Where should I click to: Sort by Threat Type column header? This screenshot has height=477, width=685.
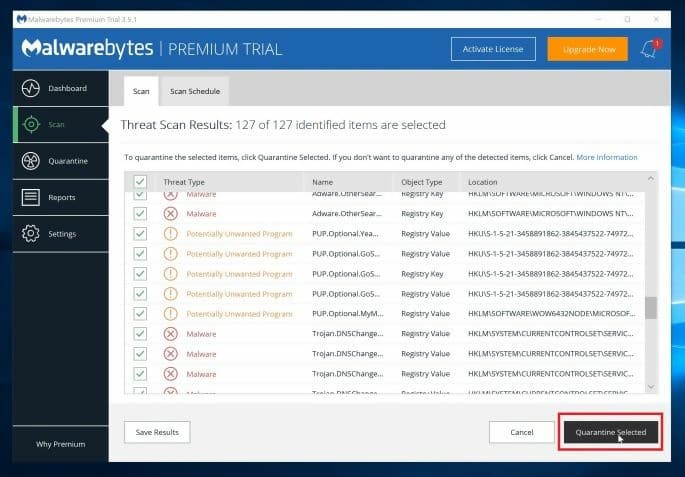pyautogui.click(x=184, y=182)
